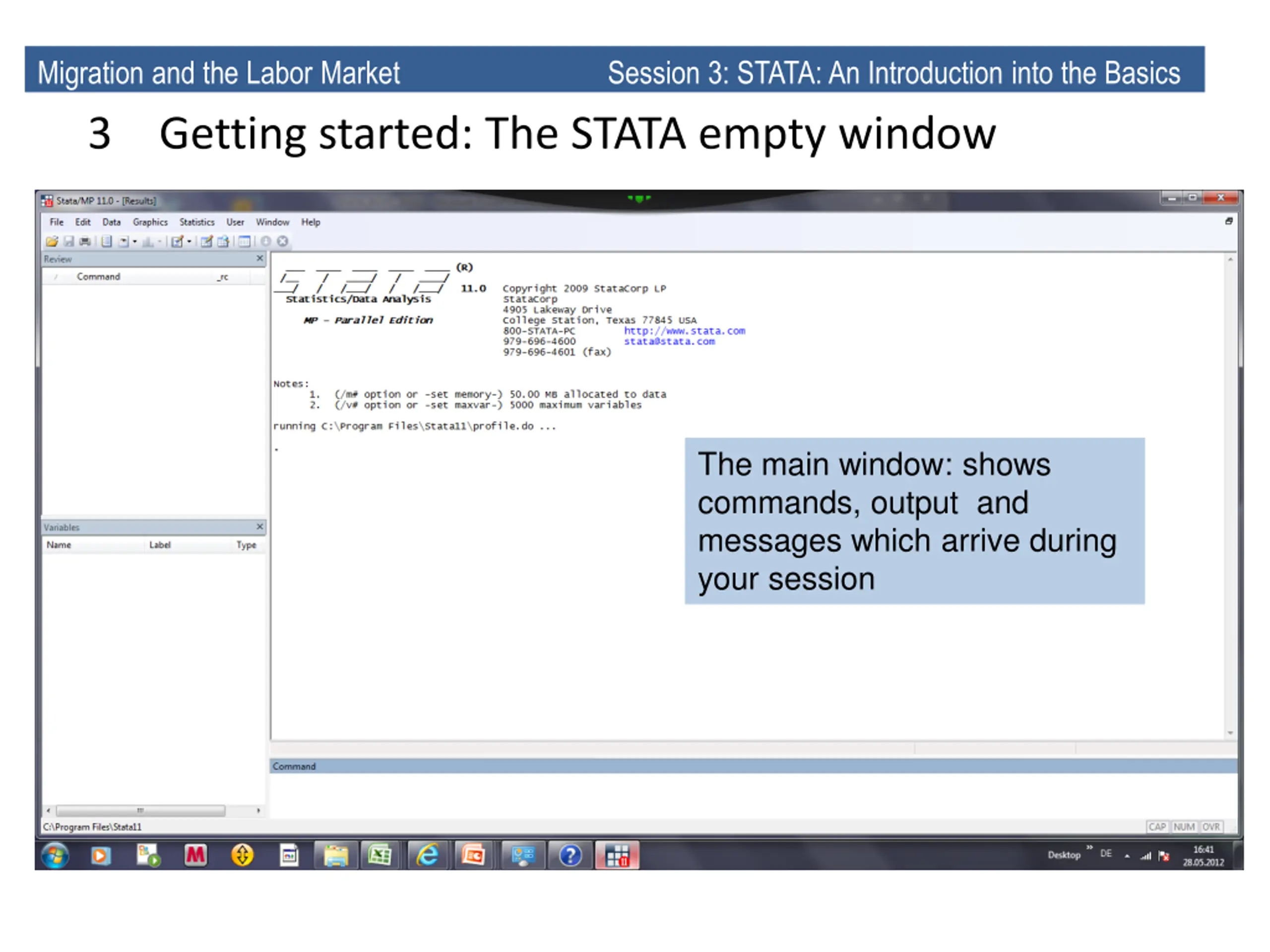This screenshot has height=952, width=1270.
Task: Open the yellow arrows taskbar icon
Action: (x=242, y=856)
